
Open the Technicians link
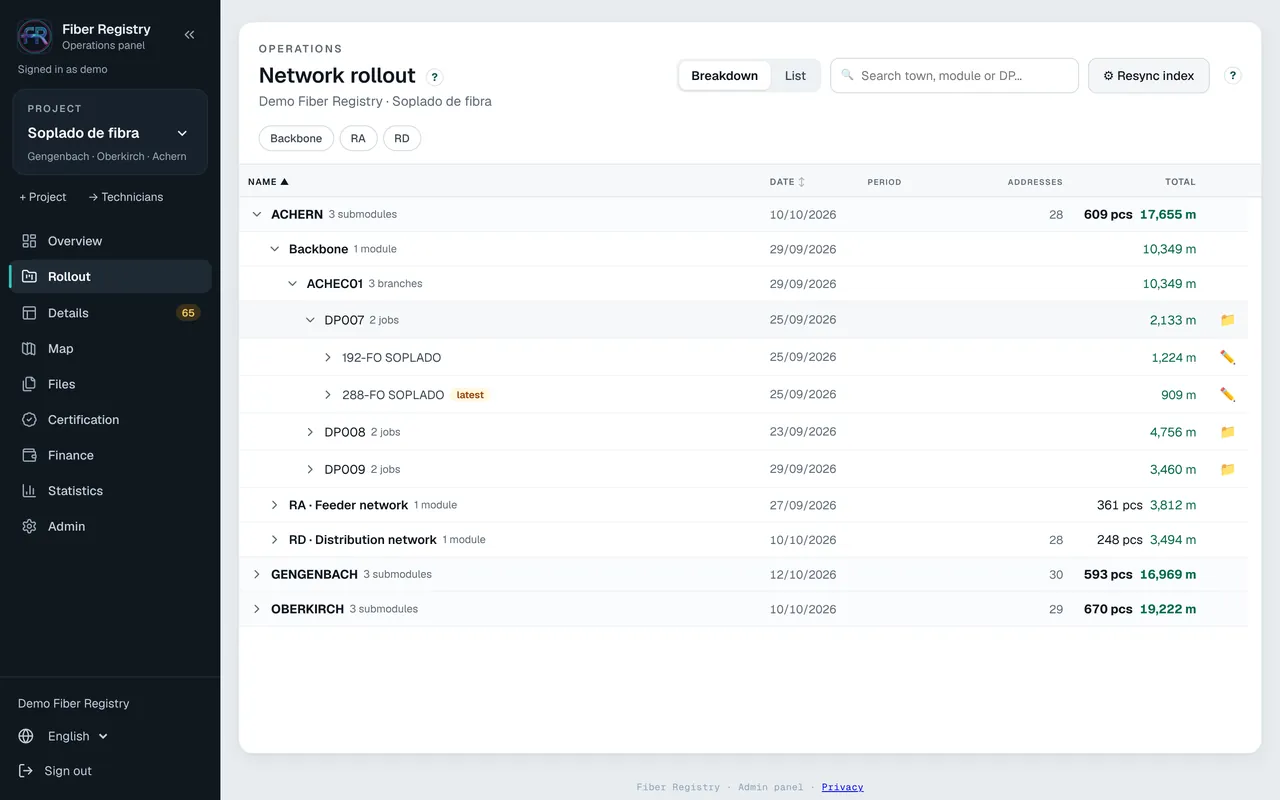pyautogui.click(x=125, y=197)
